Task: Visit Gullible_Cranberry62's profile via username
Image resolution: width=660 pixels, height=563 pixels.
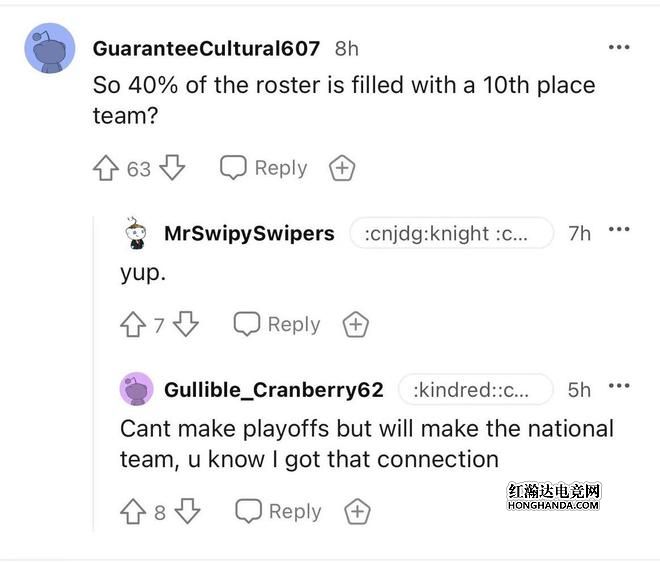Action: [x=274, y=389]
